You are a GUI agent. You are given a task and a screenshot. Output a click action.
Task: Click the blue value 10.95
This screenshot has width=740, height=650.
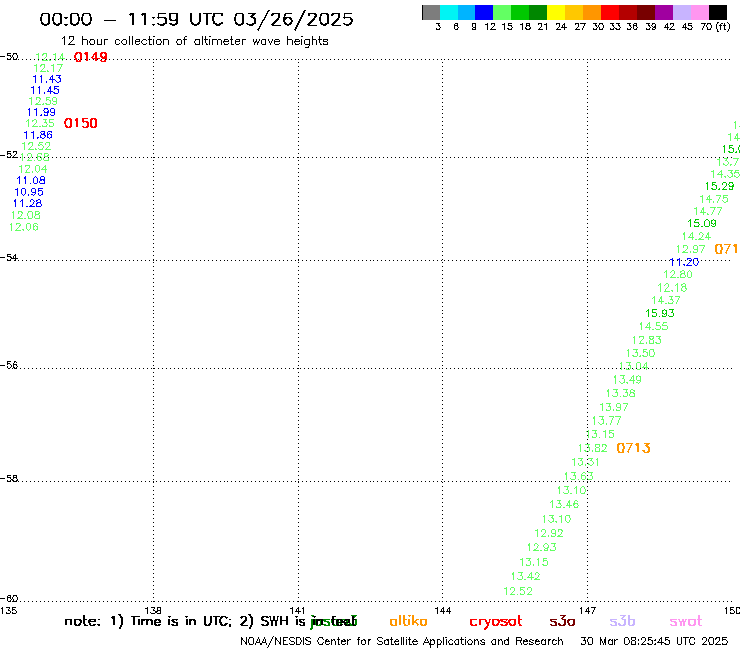(x=29, y=192)
